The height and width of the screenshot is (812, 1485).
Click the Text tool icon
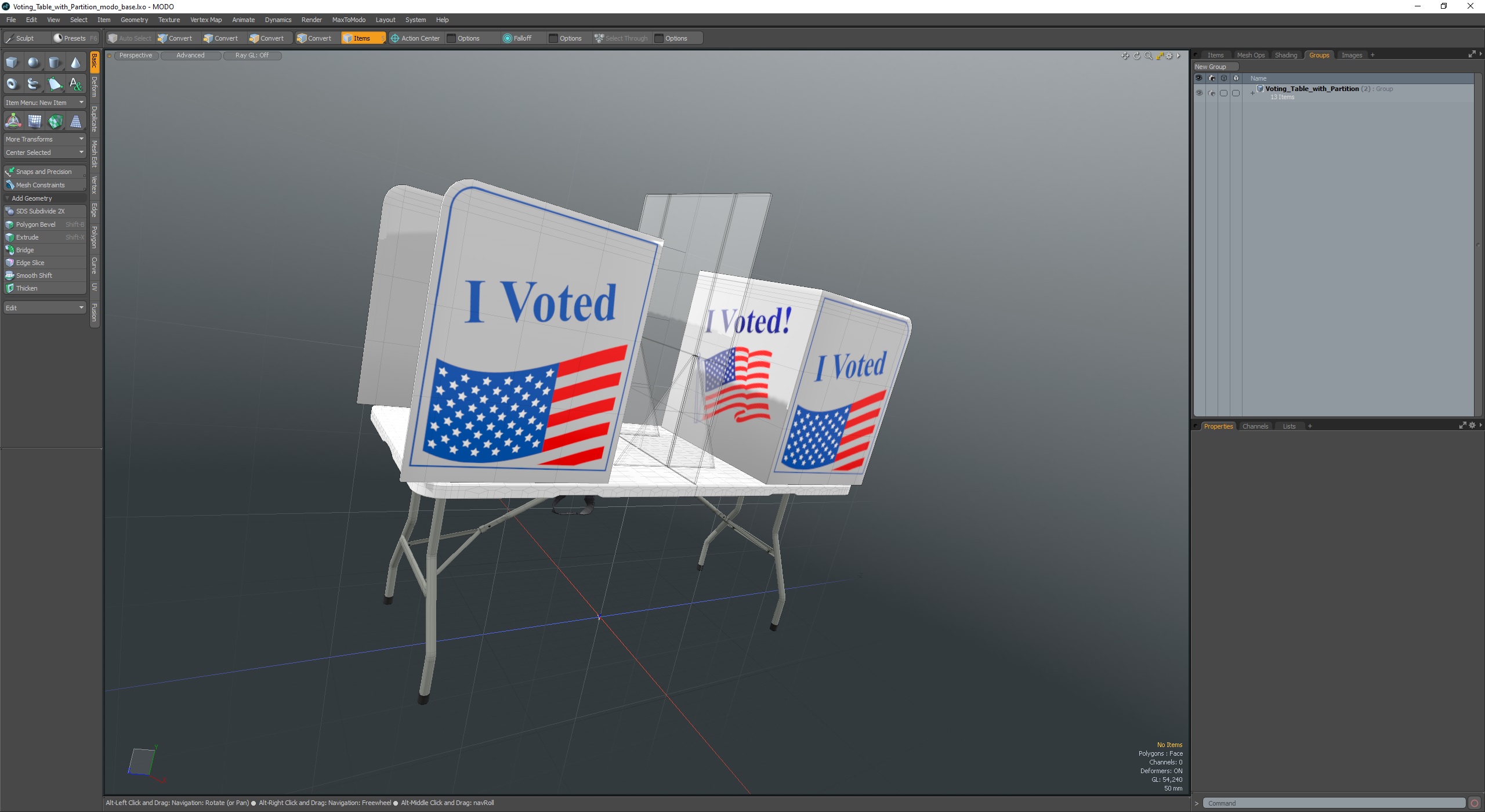tap(75, 84)
